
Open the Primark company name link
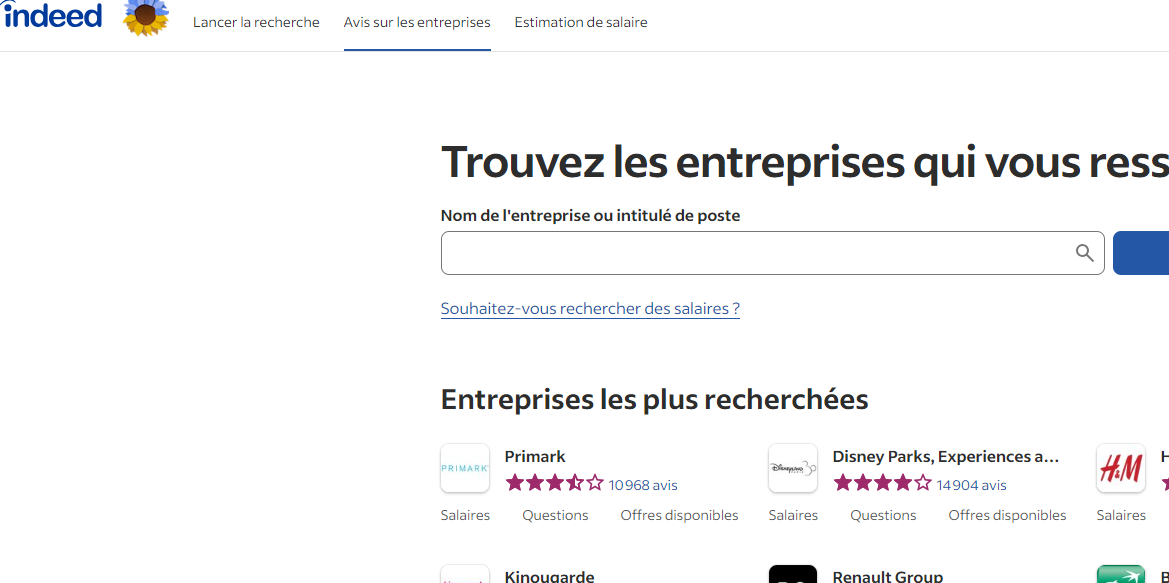click(535, 457)
